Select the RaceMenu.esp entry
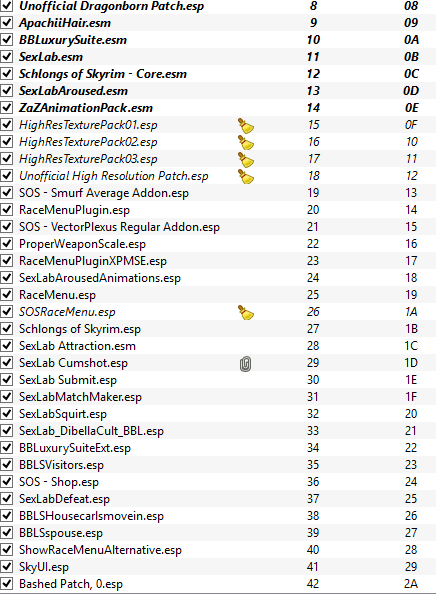 218,295
